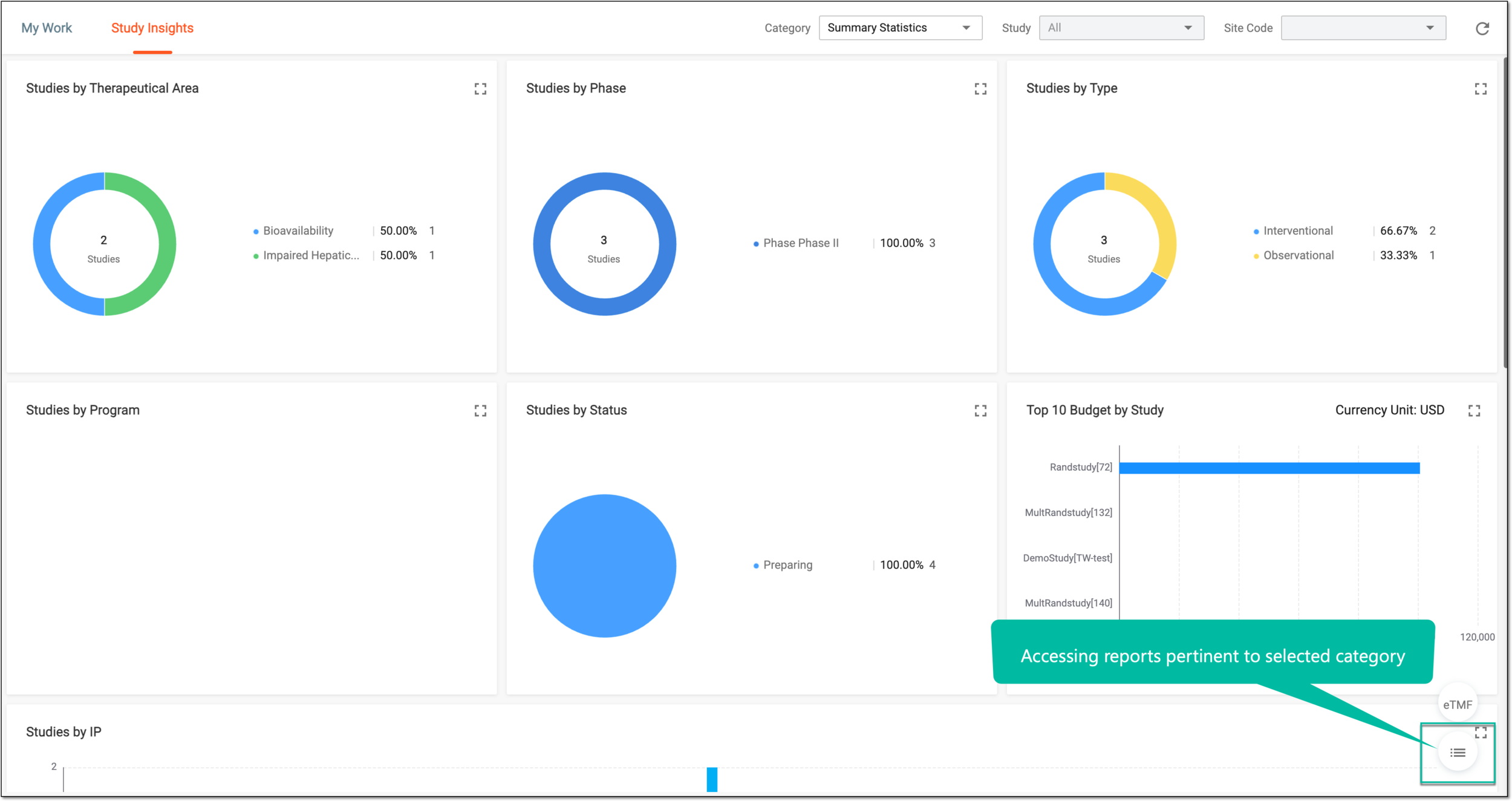Image resolution: width=1512 pixels, height=801 pixels.
Task: Click the blue Interventional legend dot
Action: click(1256, 232)
